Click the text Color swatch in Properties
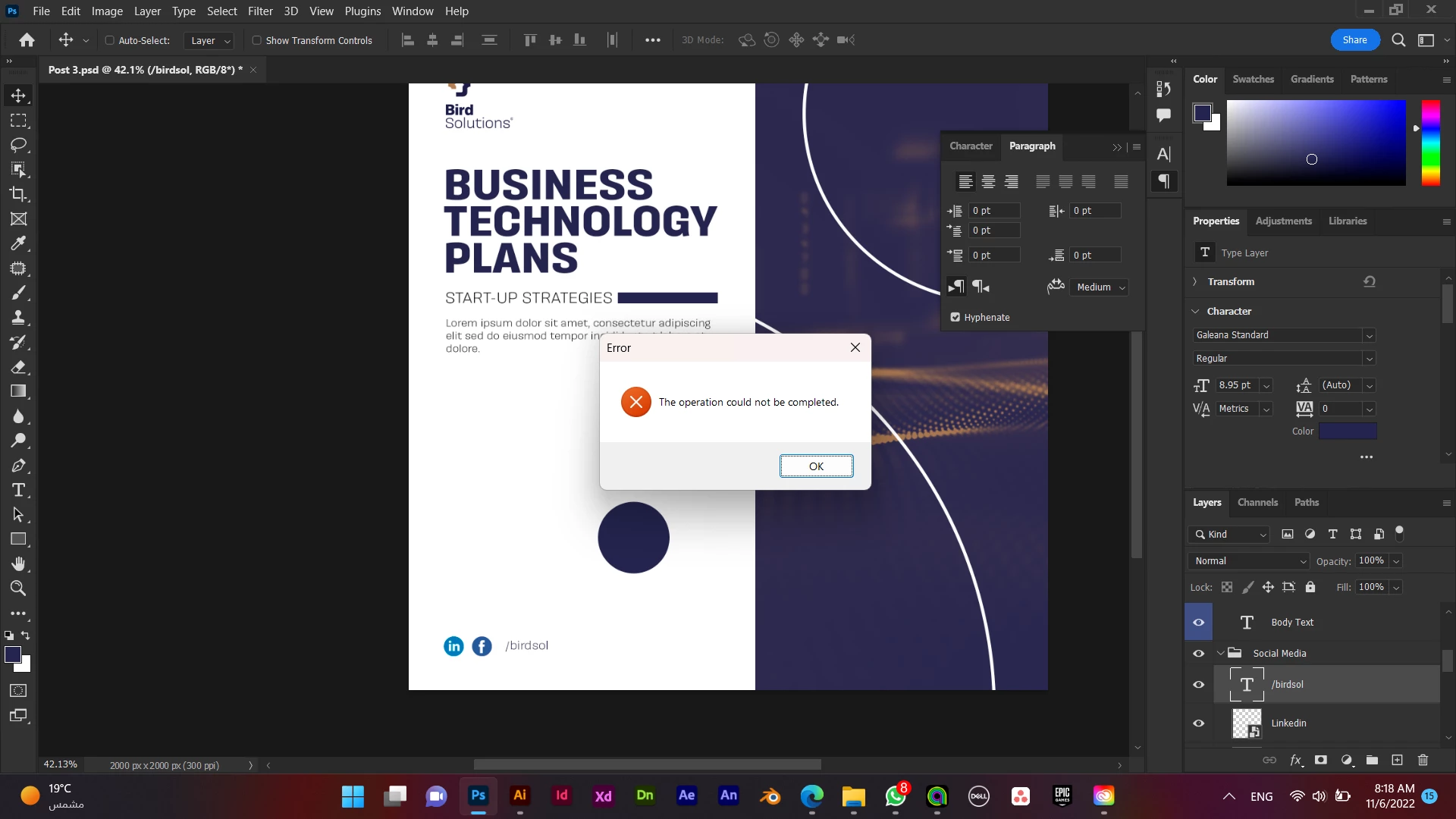This screenshot has height=819, width=1456. tap(1348, 431)
